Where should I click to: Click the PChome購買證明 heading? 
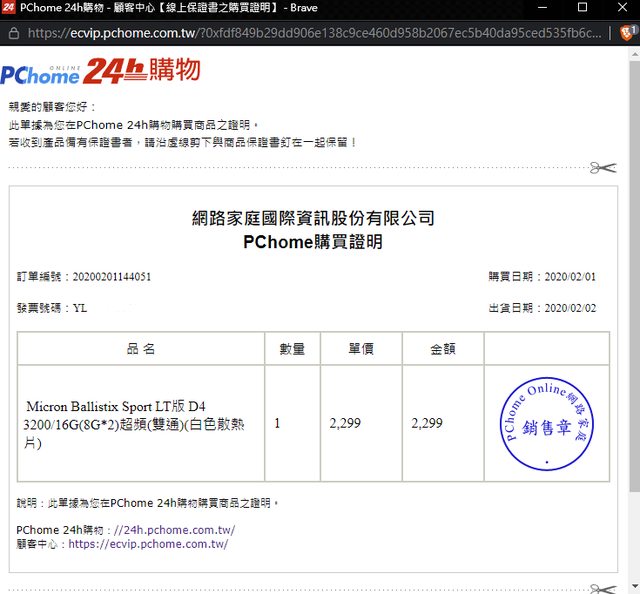tap(312, 242)
